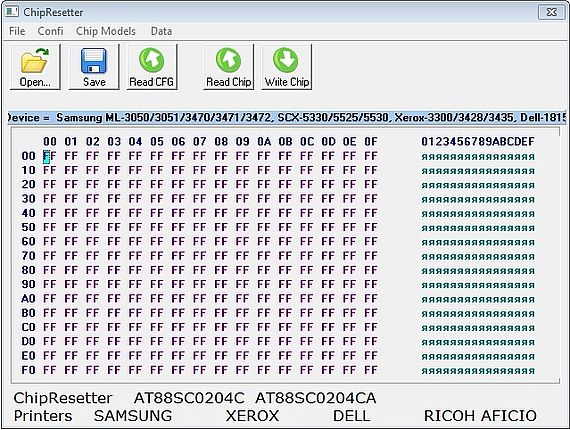Select the highlighted FF byte at 00
The height and width of the screenshot is (430, 570).
click(x=49, y=156)
